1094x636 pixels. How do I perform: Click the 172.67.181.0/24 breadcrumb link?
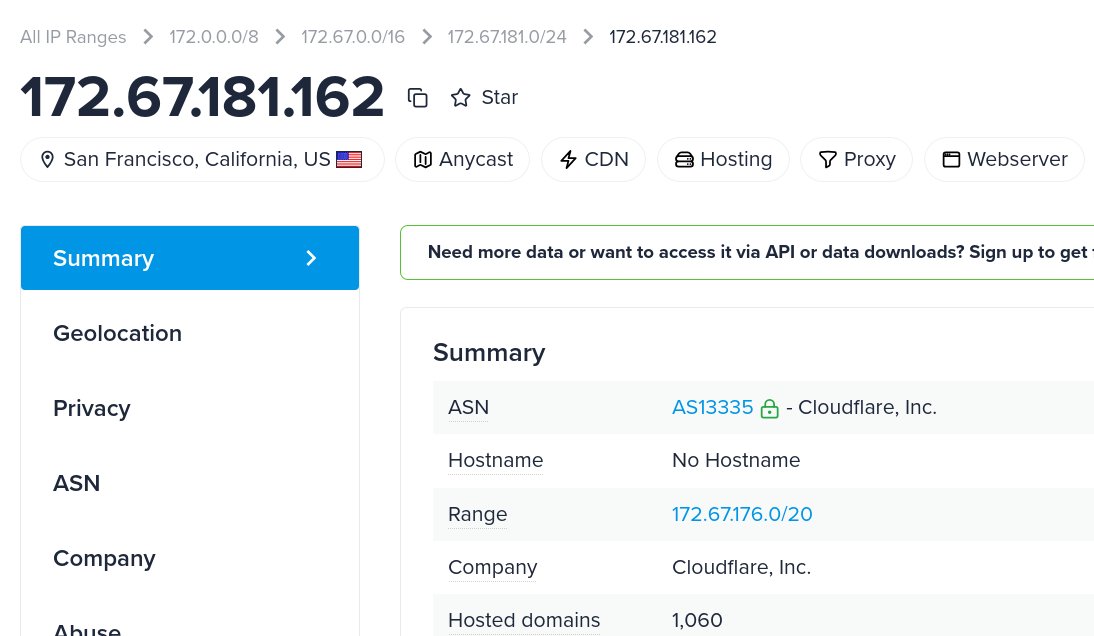pyautogui.click(x=507, y=37)
